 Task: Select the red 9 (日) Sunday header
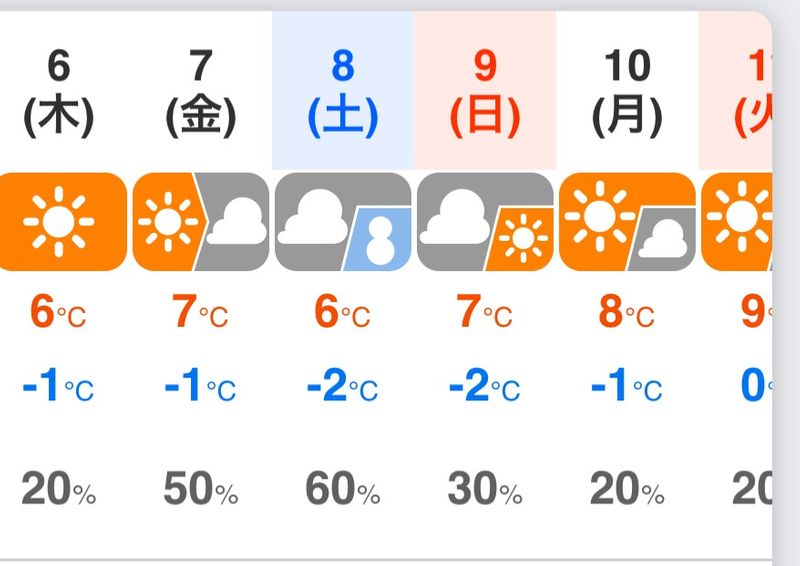pyautogui.click(x=485, y=92)
